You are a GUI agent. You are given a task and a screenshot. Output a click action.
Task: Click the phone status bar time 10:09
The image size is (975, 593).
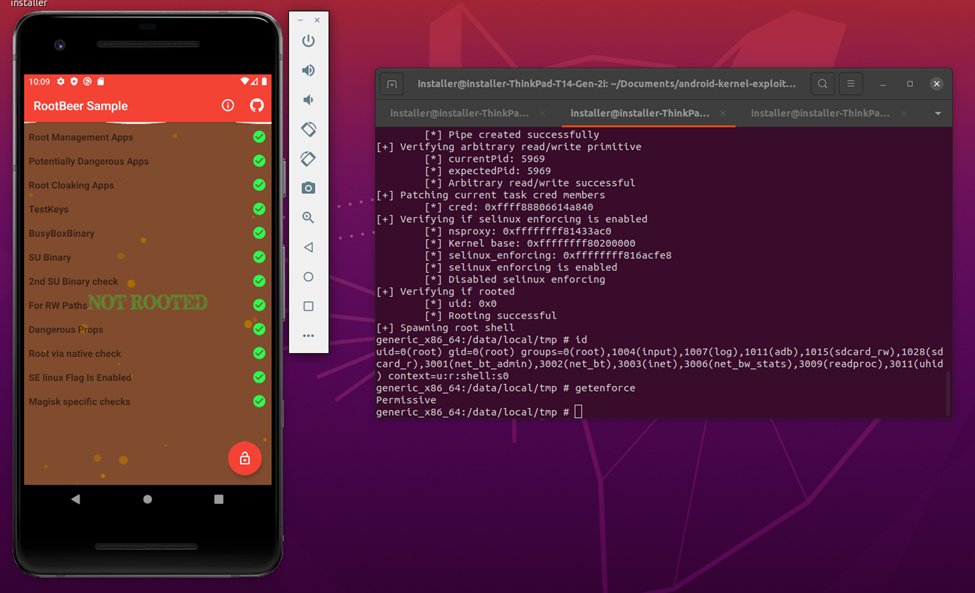click(x=39, y=81)
